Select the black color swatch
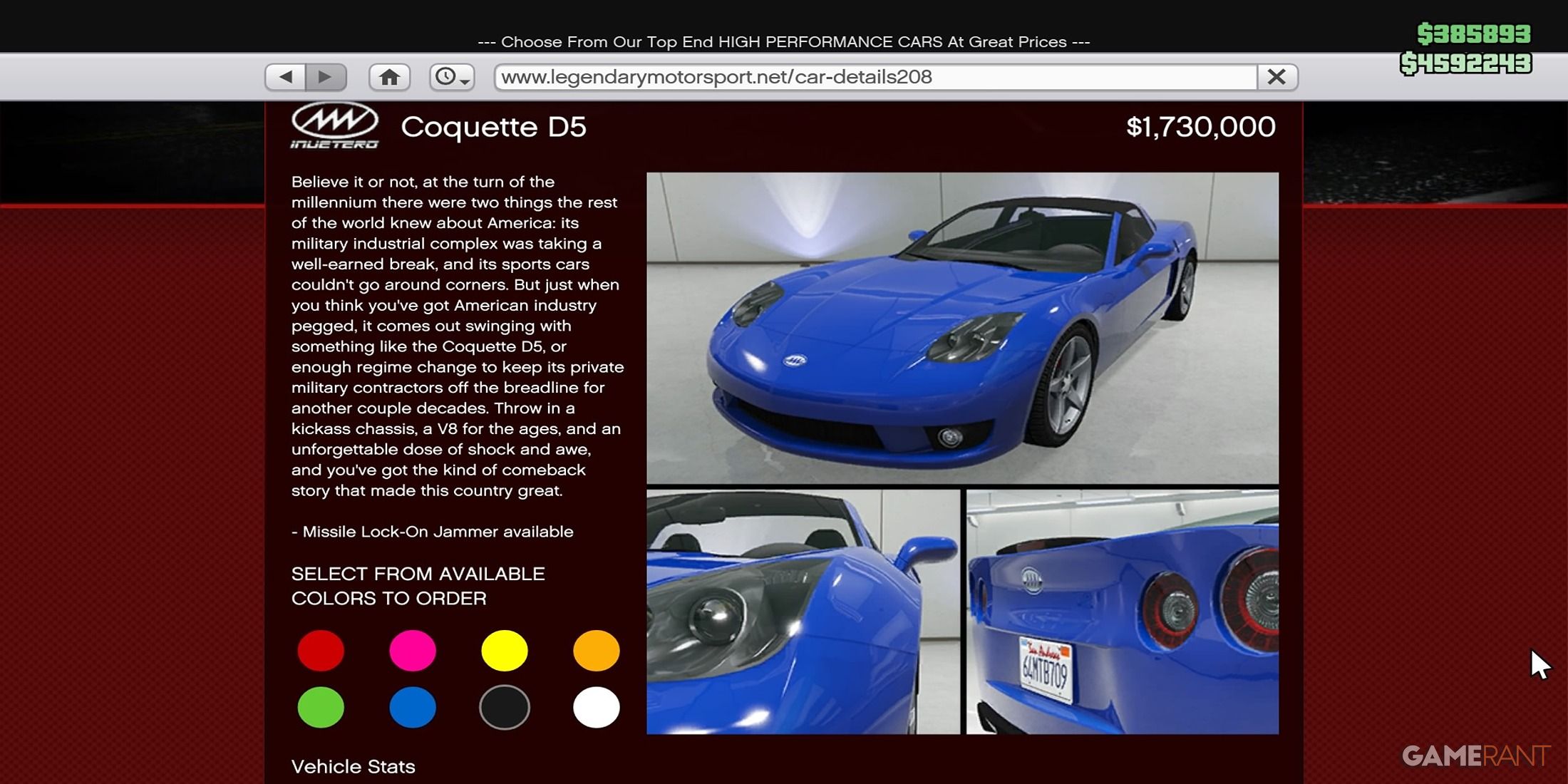The width and height of the screenshot is (1568, 784). pyautogui.click(x=505, y=707)
